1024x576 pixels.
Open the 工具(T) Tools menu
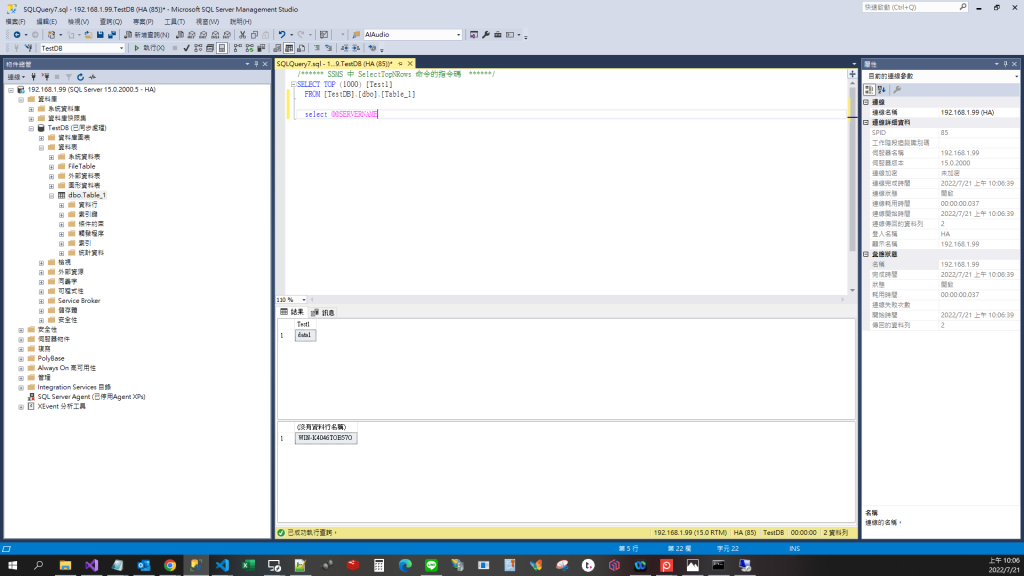[x=174, y=22]
